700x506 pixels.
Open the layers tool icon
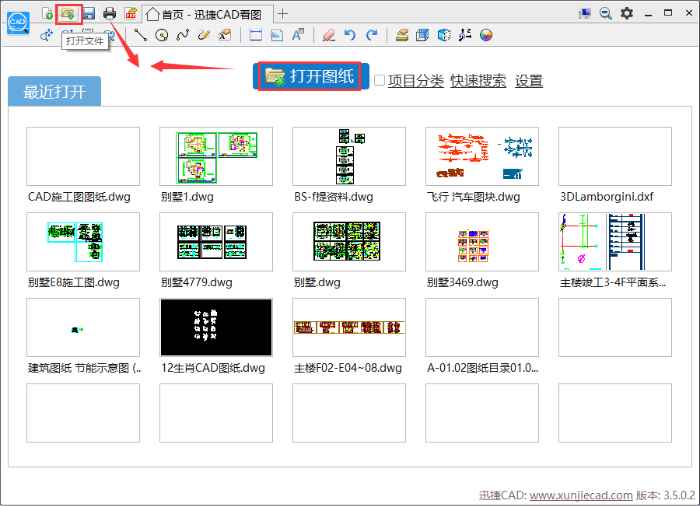pos(402,35)
